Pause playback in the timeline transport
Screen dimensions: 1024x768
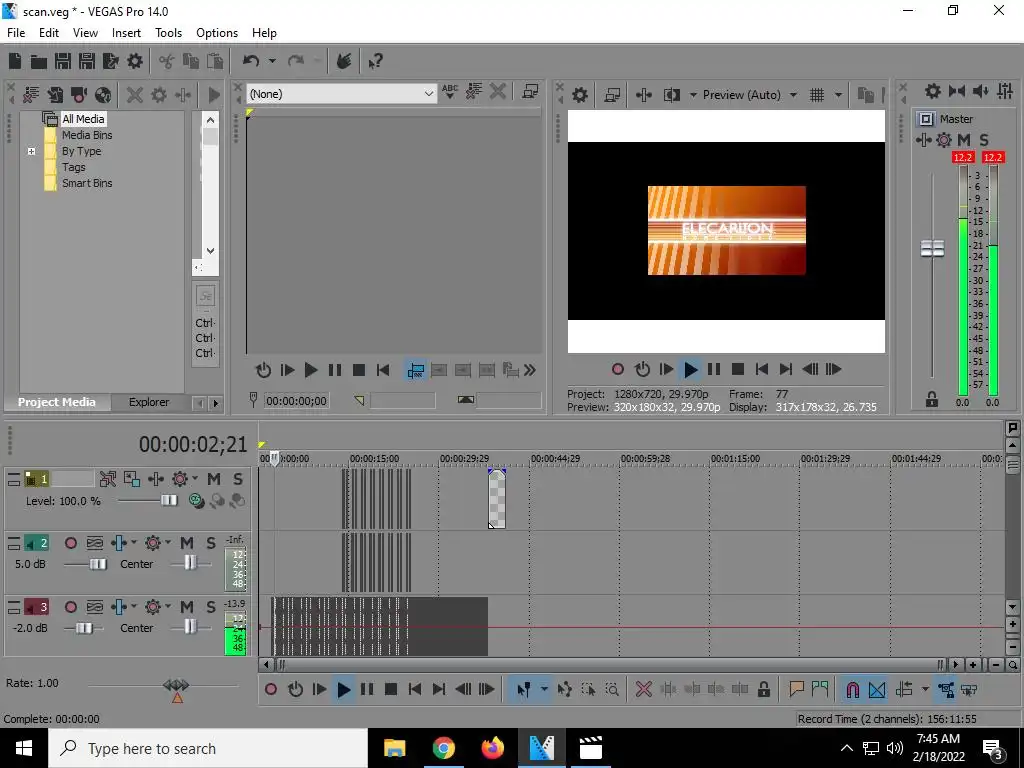367,690
